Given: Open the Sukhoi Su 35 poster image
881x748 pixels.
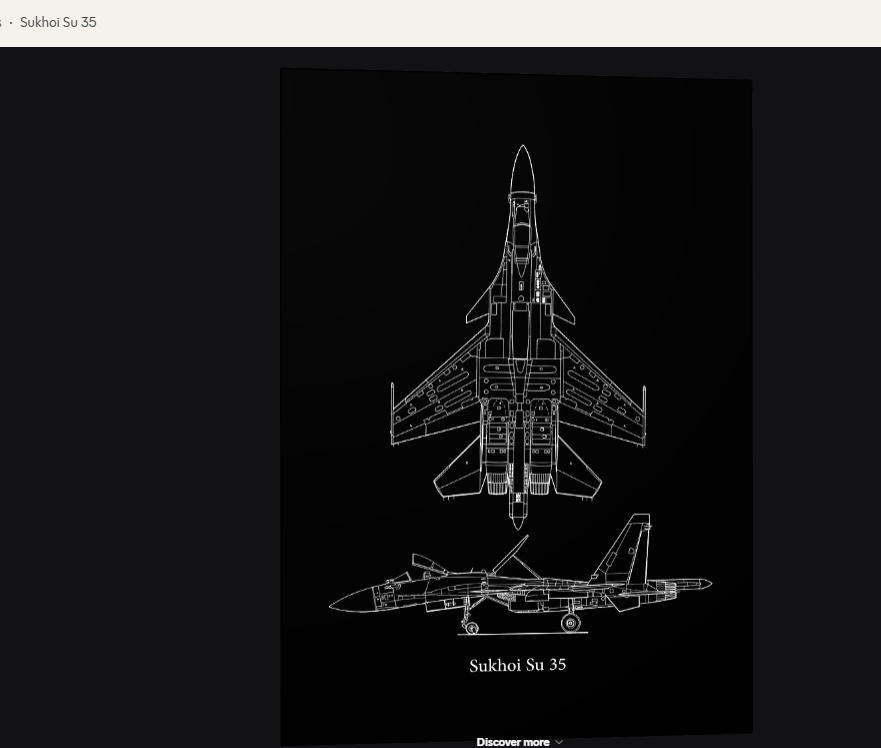Looking at the screenshot, I should coord(516,406).
